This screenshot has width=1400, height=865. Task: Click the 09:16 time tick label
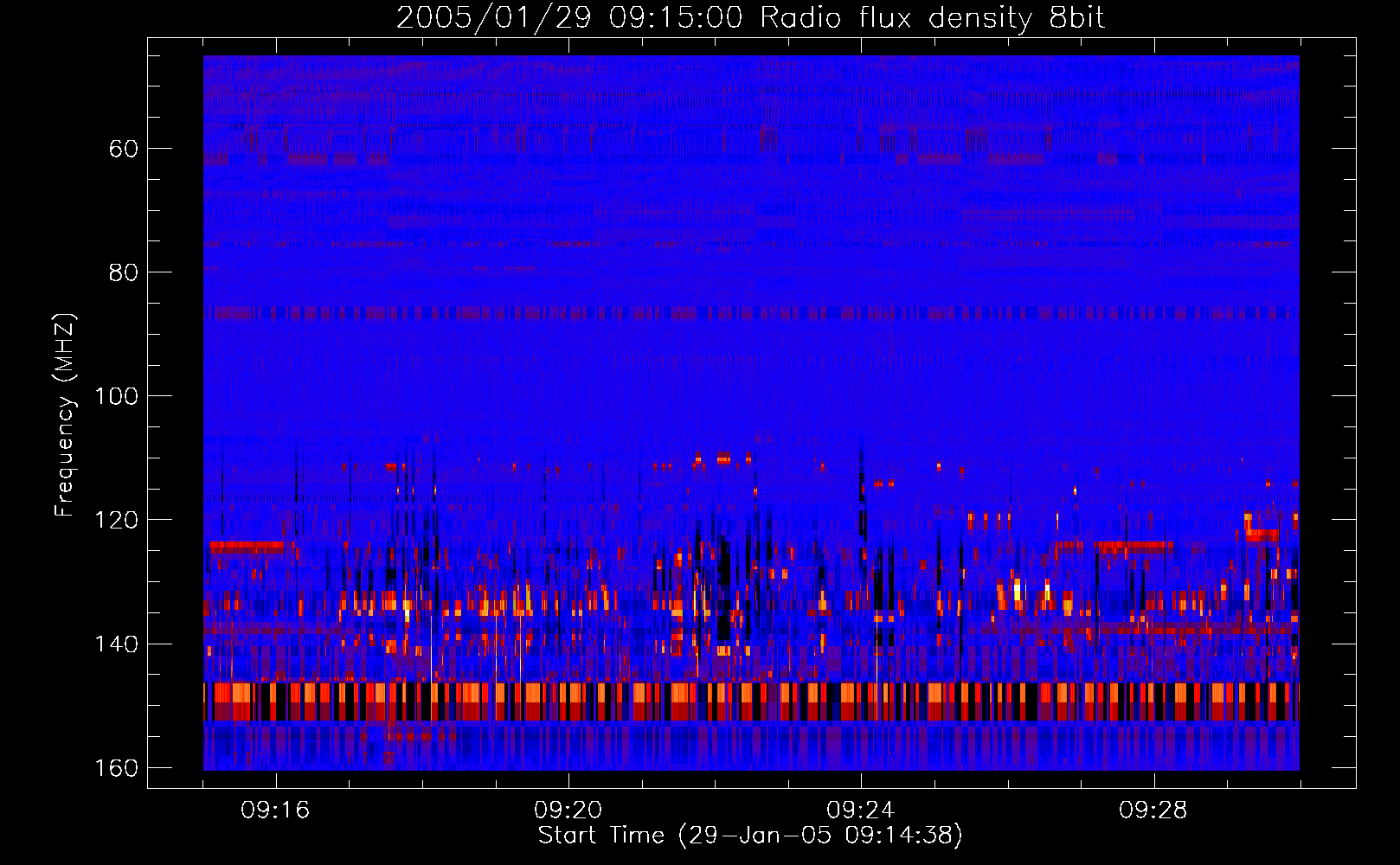point(275,811)
